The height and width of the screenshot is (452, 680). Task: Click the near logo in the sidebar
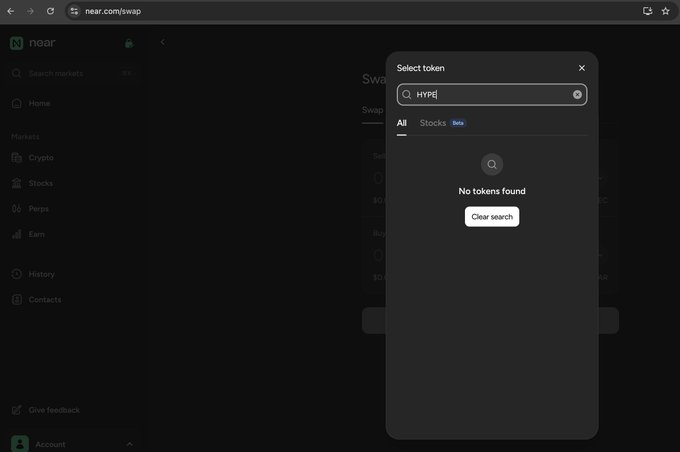click(33, 43)
